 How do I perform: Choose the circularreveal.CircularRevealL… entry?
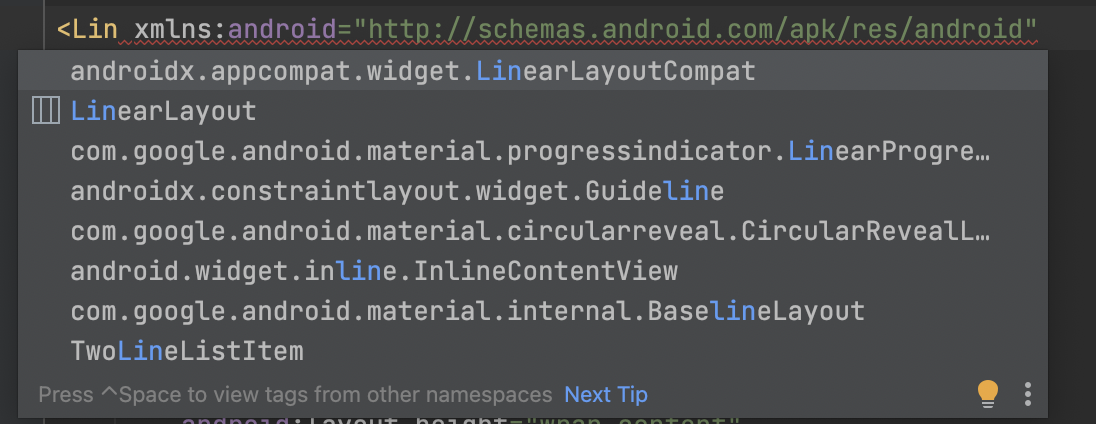533,231
